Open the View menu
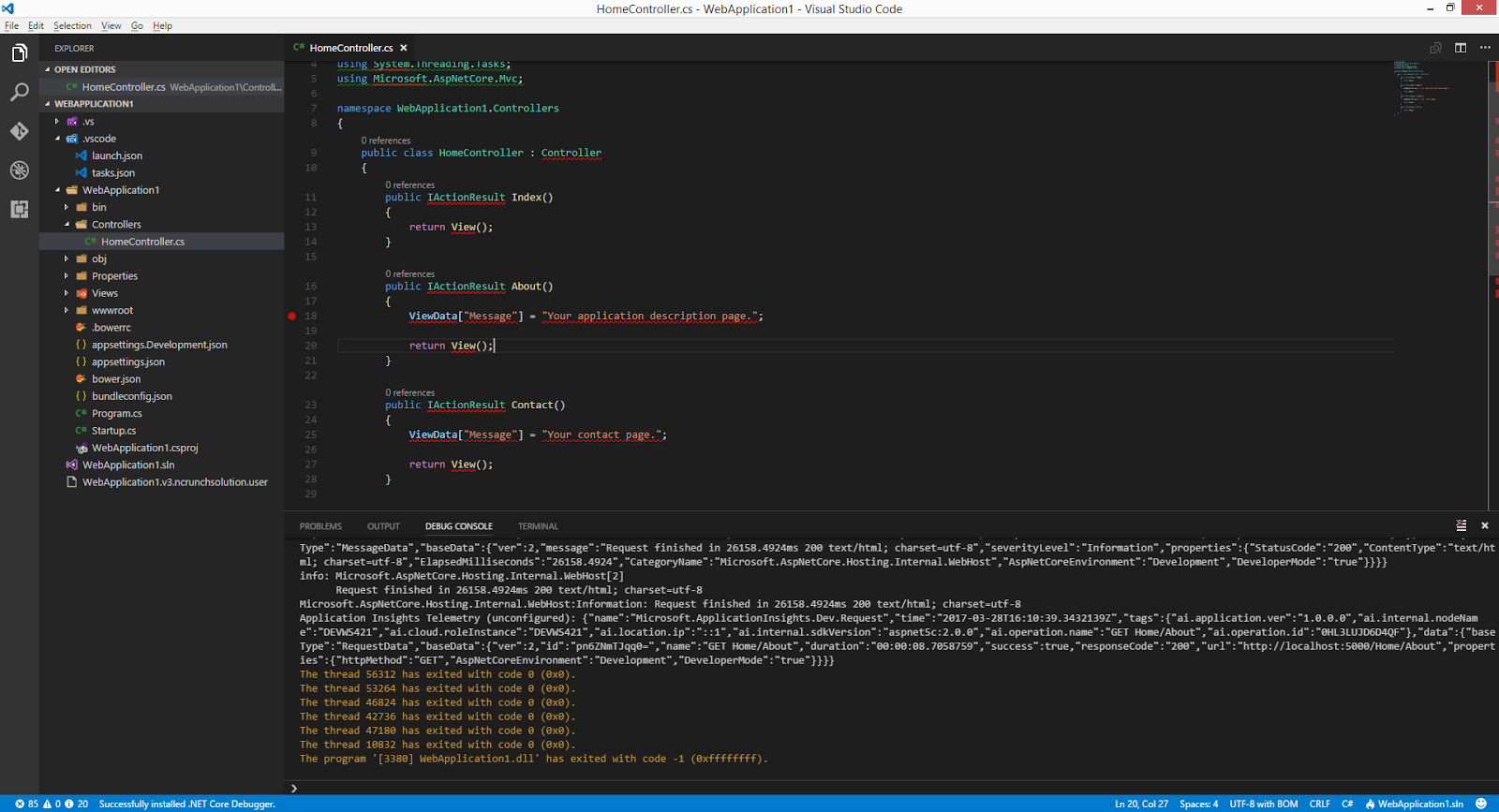Image resolution: width=1499 pixels, height=812 pixels. [111, 25]
